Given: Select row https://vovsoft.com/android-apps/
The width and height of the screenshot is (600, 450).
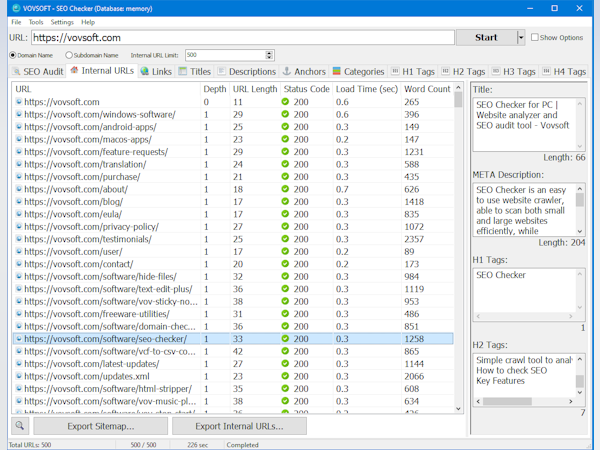Looking at the screenshot, I should [233, 127].
